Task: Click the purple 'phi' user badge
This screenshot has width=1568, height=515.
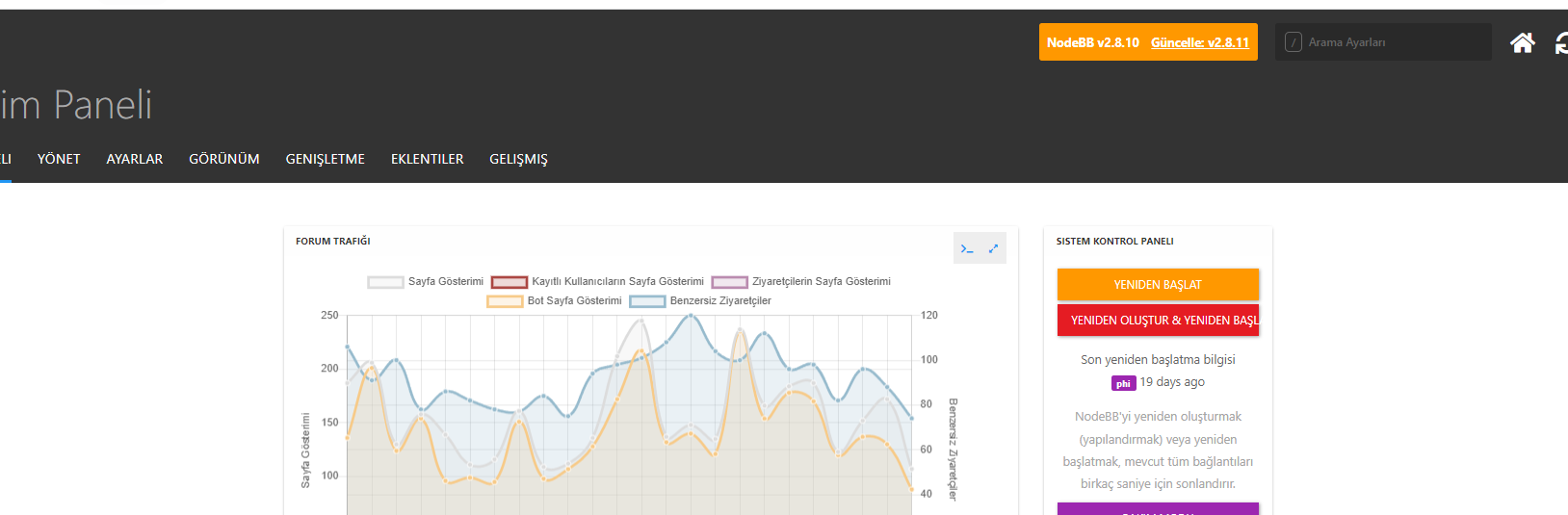Action: (x=1123, y=383)
